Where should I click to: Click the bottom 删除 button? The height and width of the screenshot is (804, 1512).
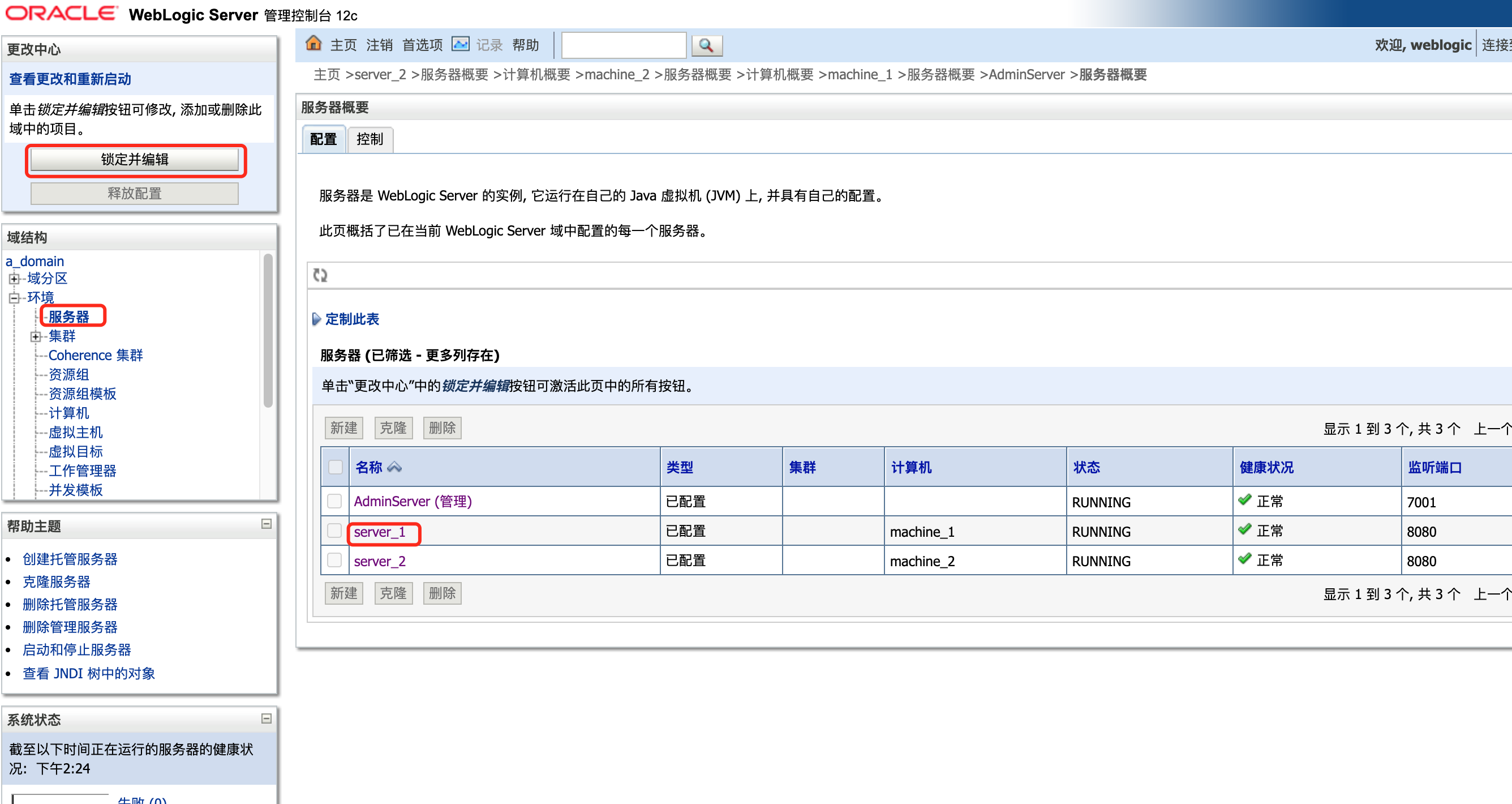pos(443,593)
